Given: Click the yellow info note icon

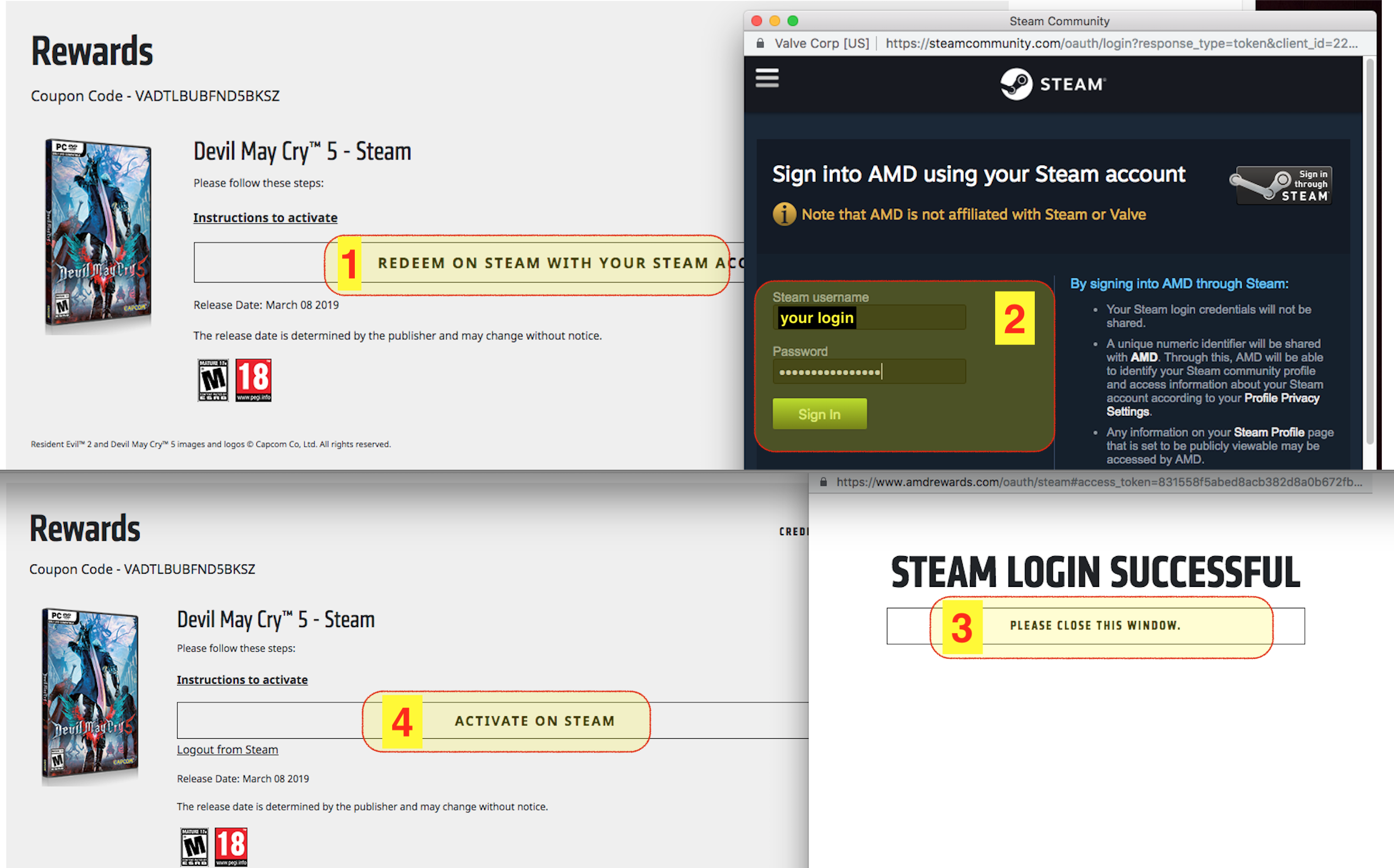Looking at the screenshot, I should click(784, 215).
